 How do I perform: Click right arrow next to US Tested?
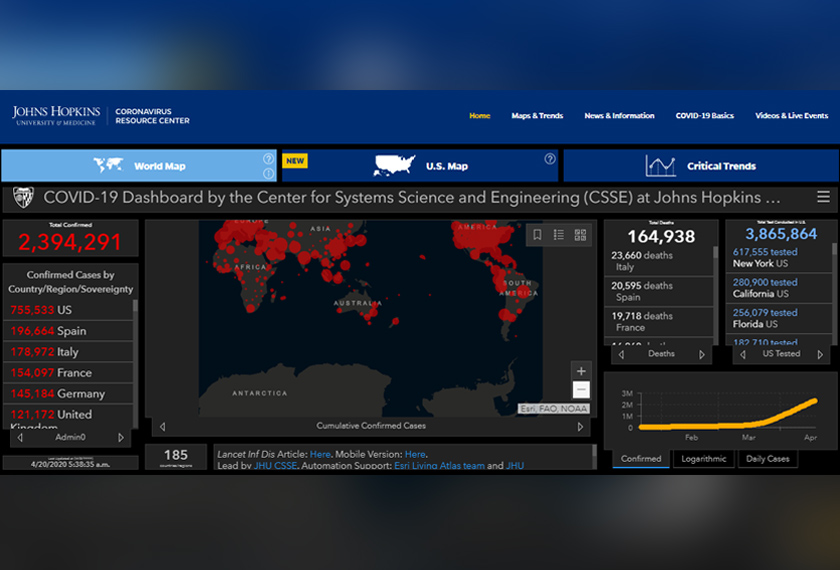pos(820,354)
